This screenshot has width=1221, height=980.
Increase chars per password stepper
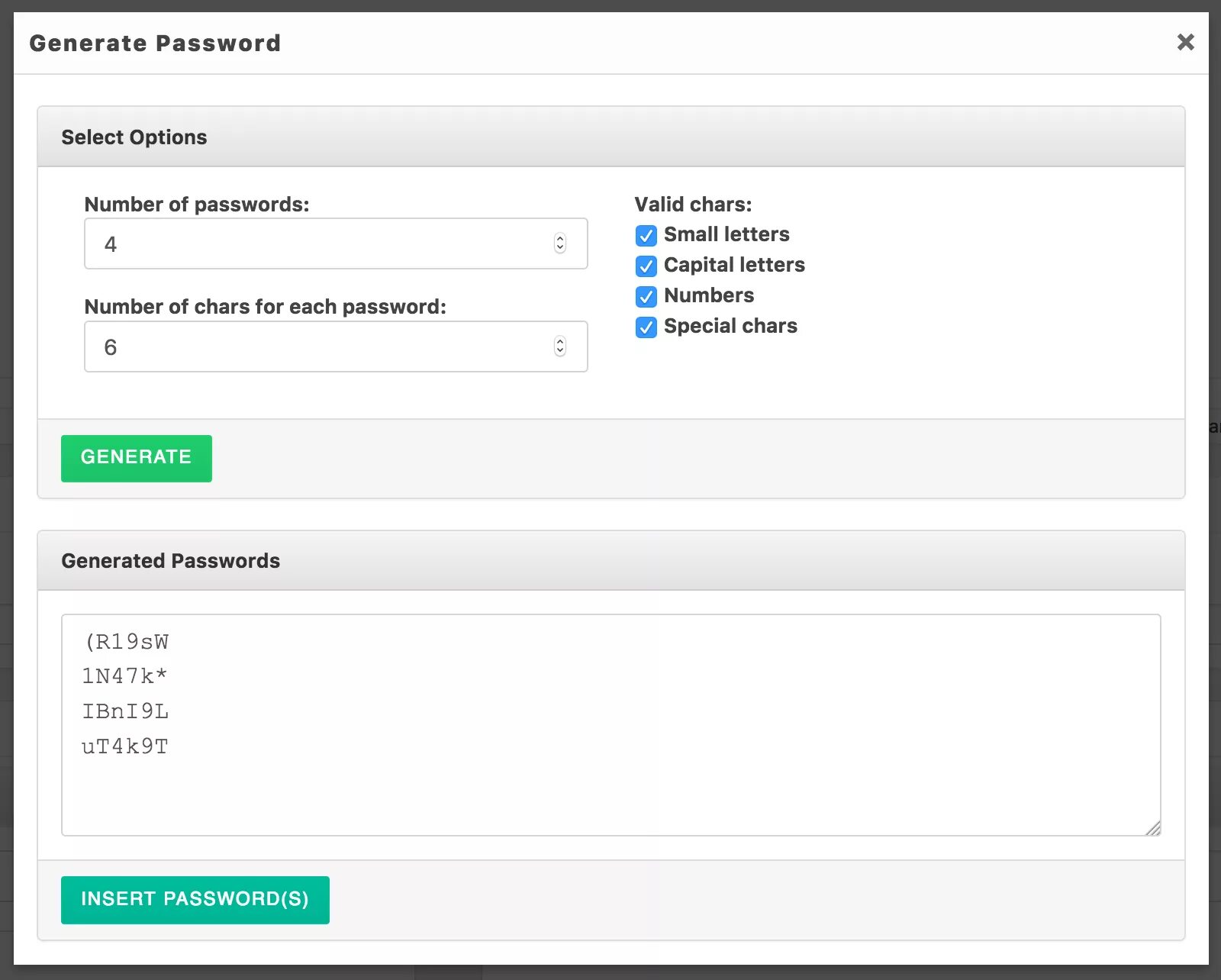pos(560,341)
